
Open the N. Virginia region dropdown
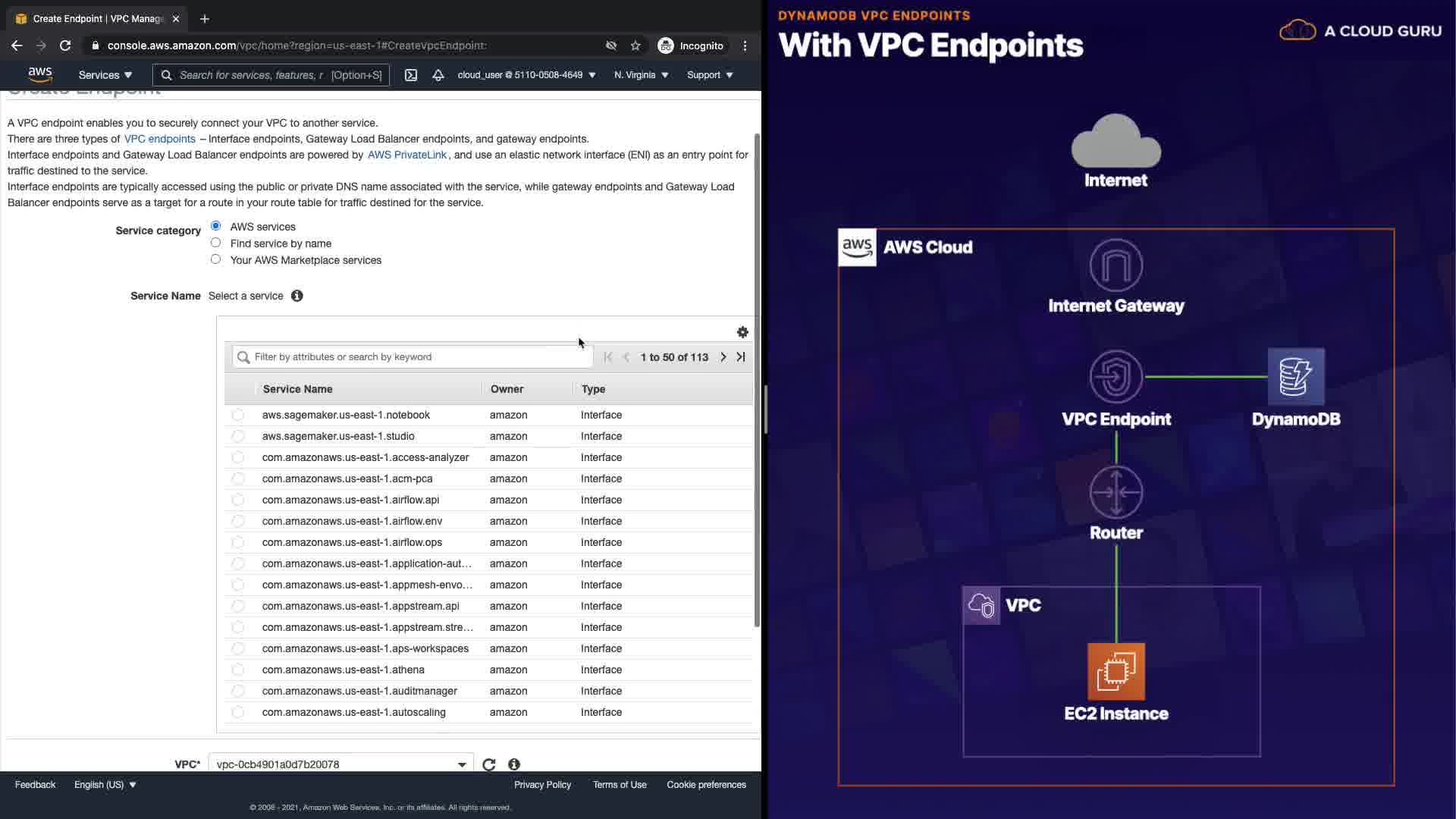coord(641,75)
